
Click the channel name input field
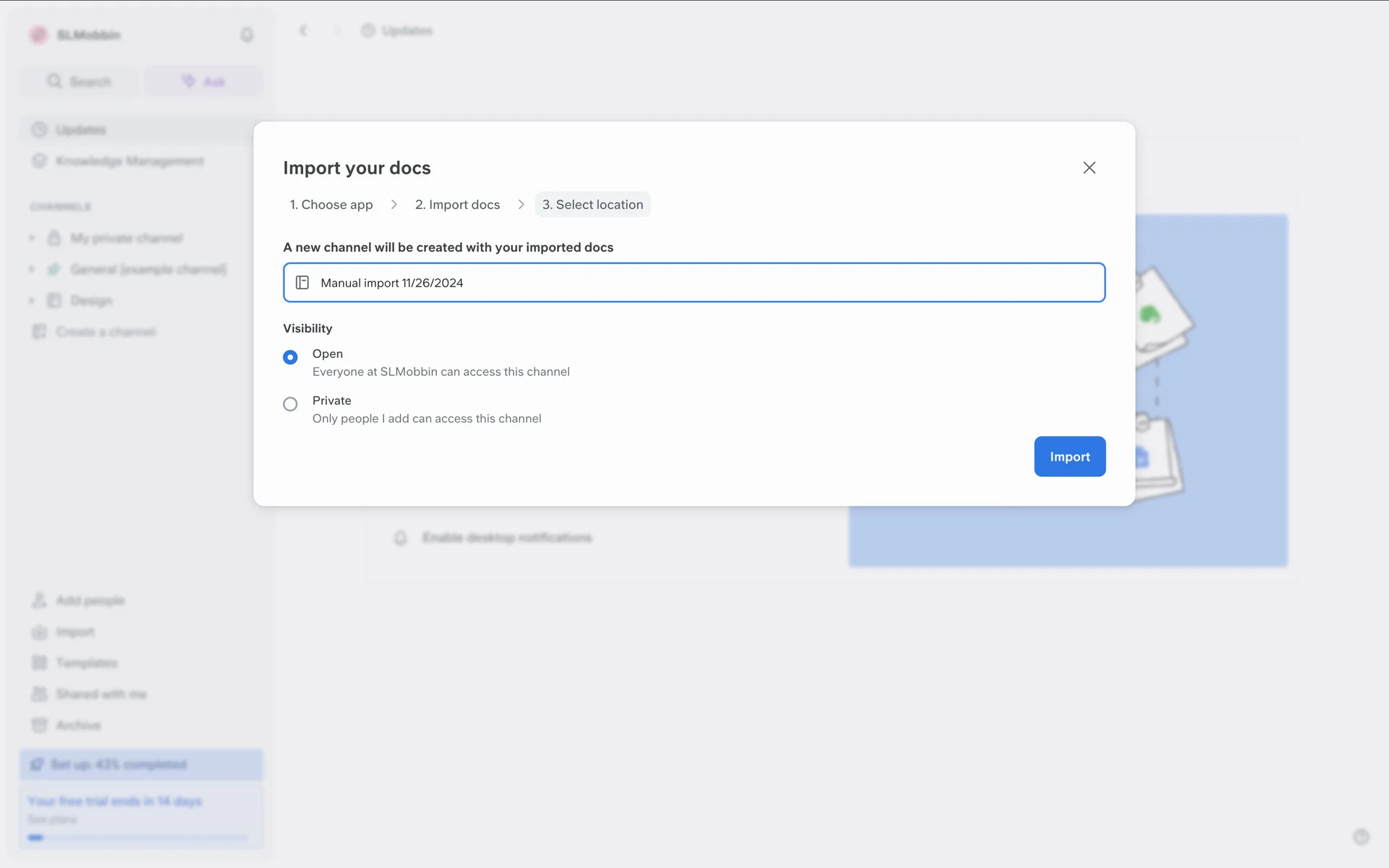coord(694,283)
